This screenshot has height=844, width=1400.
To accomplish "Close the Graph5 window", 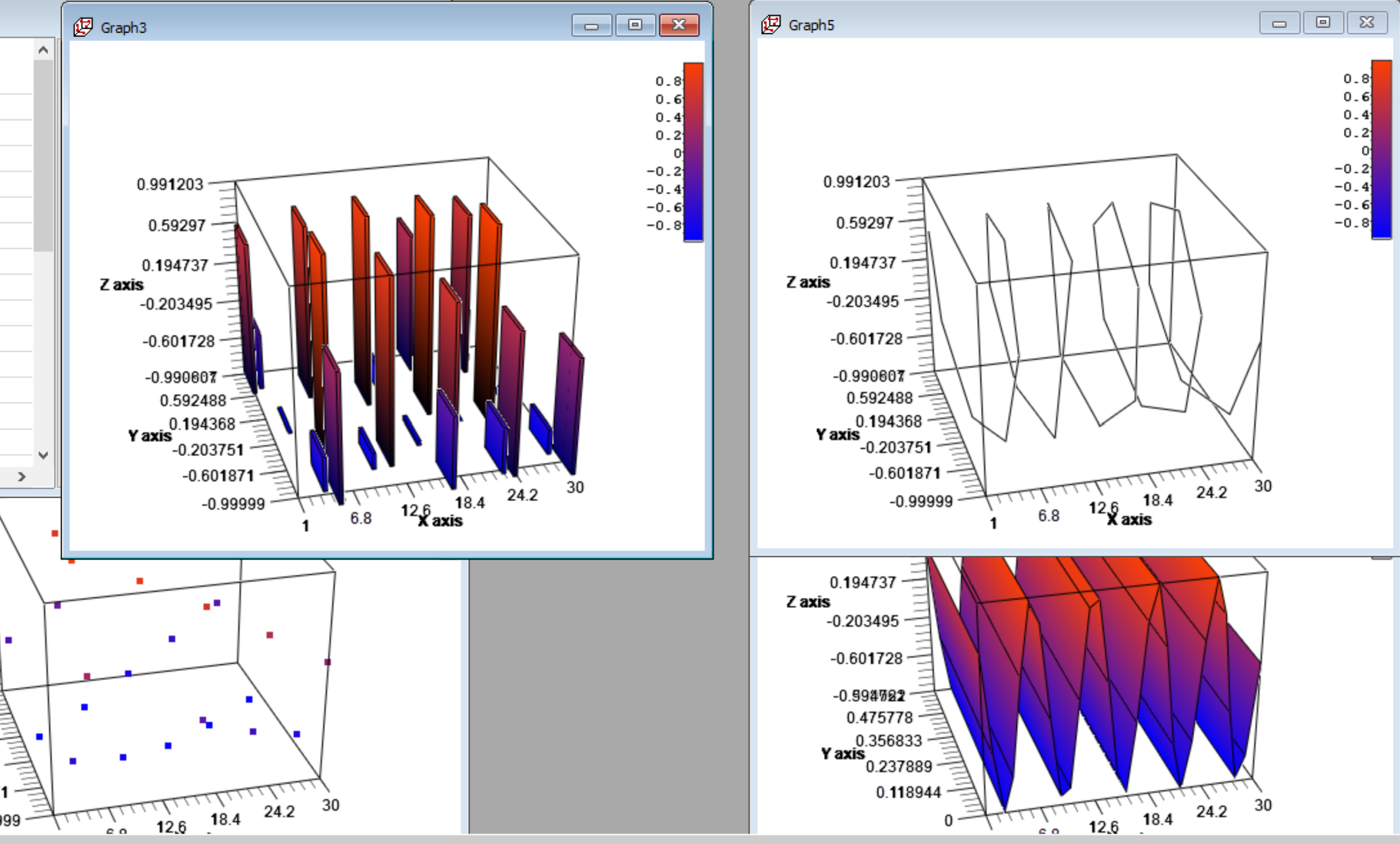I will (x=1367, y=23).
